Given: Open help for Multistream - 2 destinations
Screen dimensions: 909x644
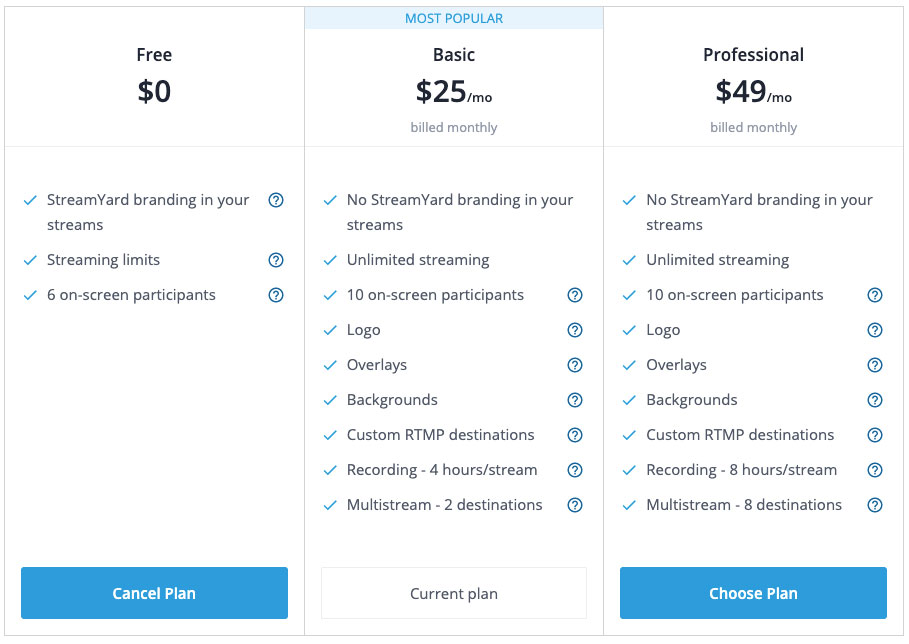Looking at the screenshot, I should [575, 505].
